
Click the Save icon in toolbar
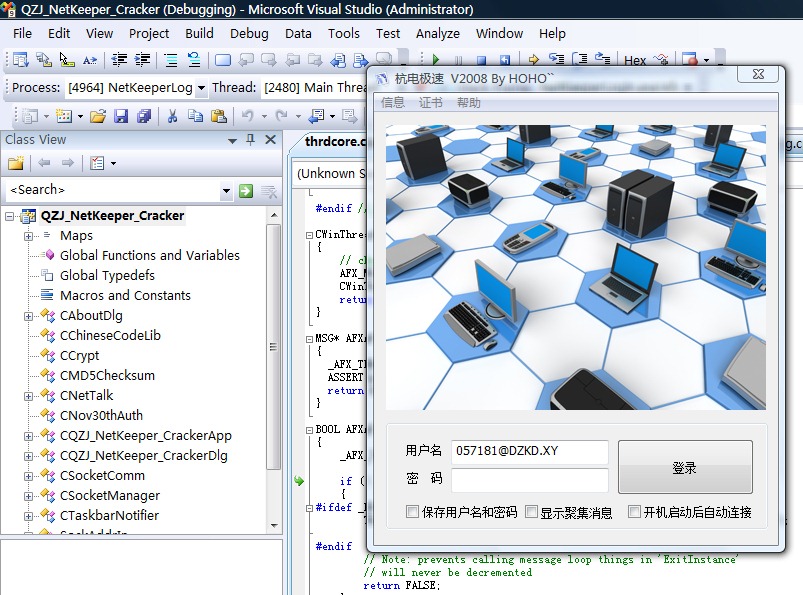point(121,116)
